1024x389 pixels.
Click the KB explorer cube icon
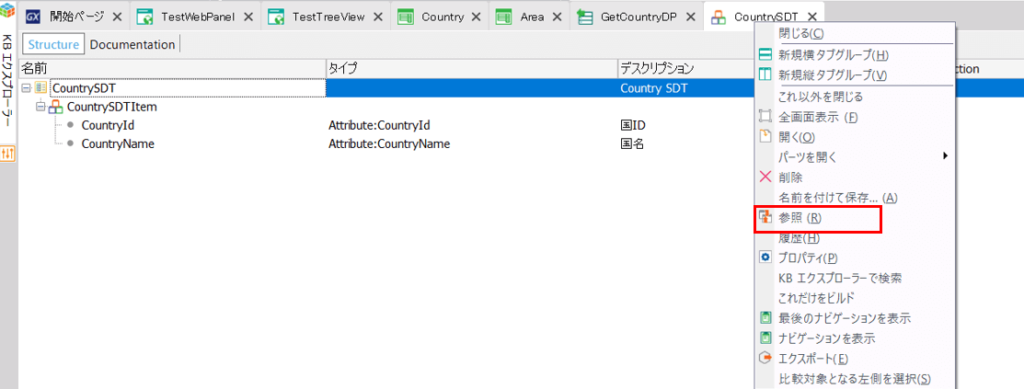7,11
